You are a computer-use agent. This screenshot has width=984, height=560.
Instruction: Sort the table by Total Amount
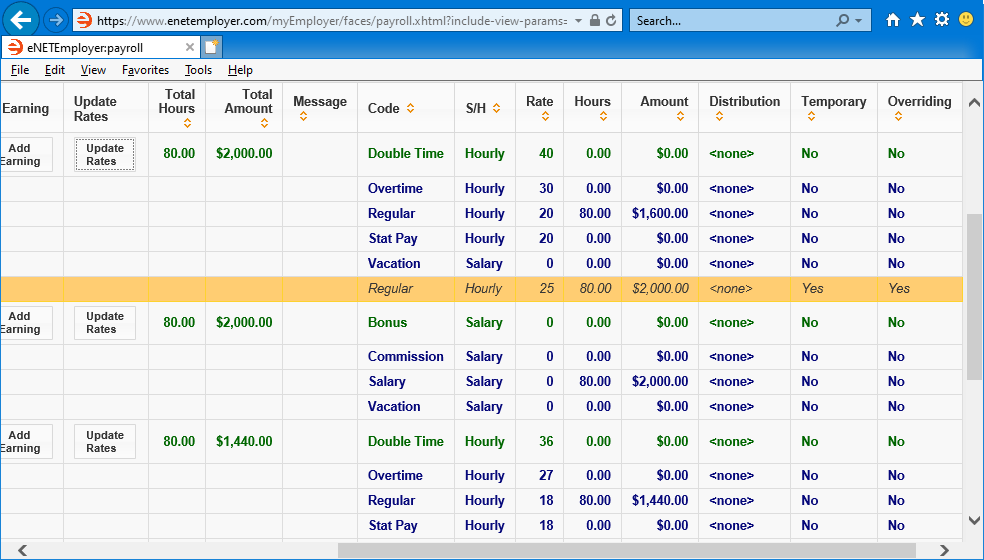pos(264,123)
